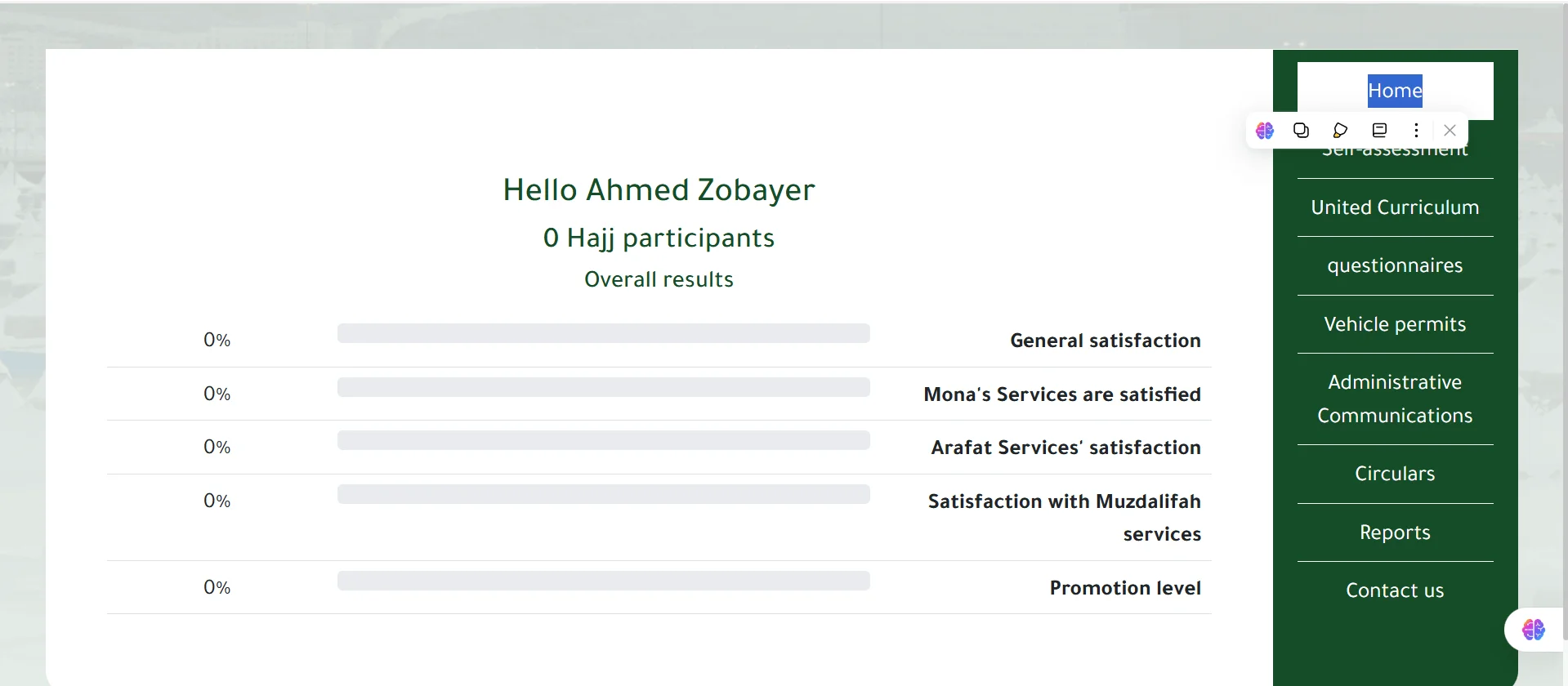Open the Reports page
The height and width of the screenshot is (686, 1568).
1394,532
